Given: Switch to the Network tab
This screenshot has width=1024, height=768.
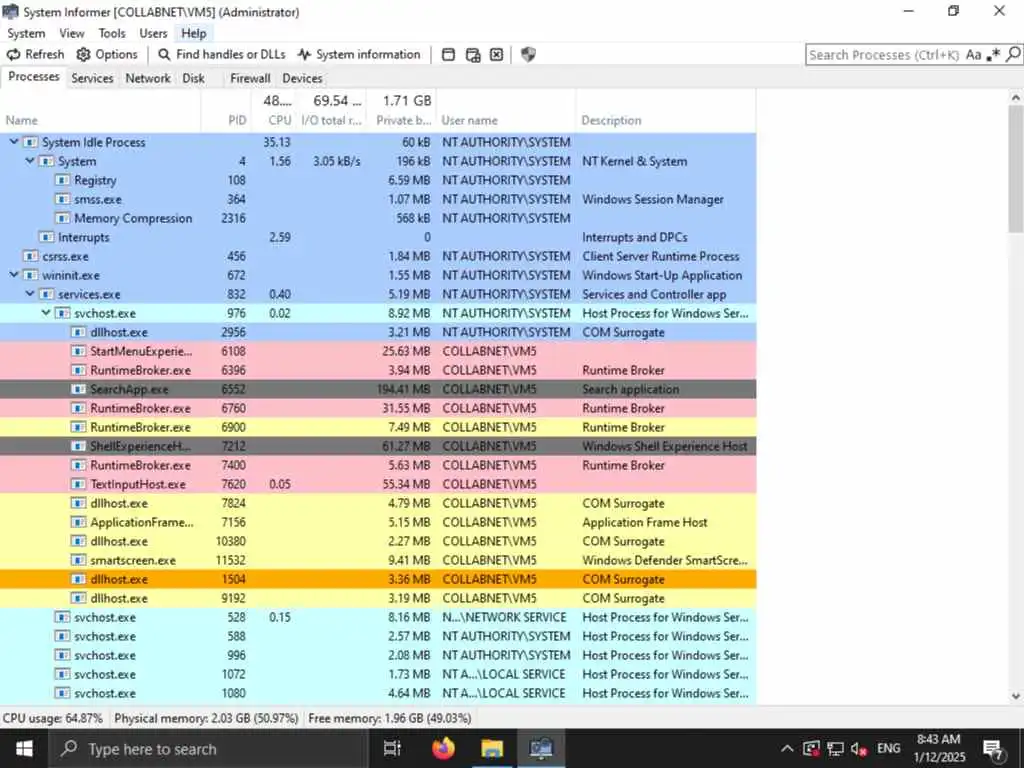Looking at the screenshot, I should 148,78.
